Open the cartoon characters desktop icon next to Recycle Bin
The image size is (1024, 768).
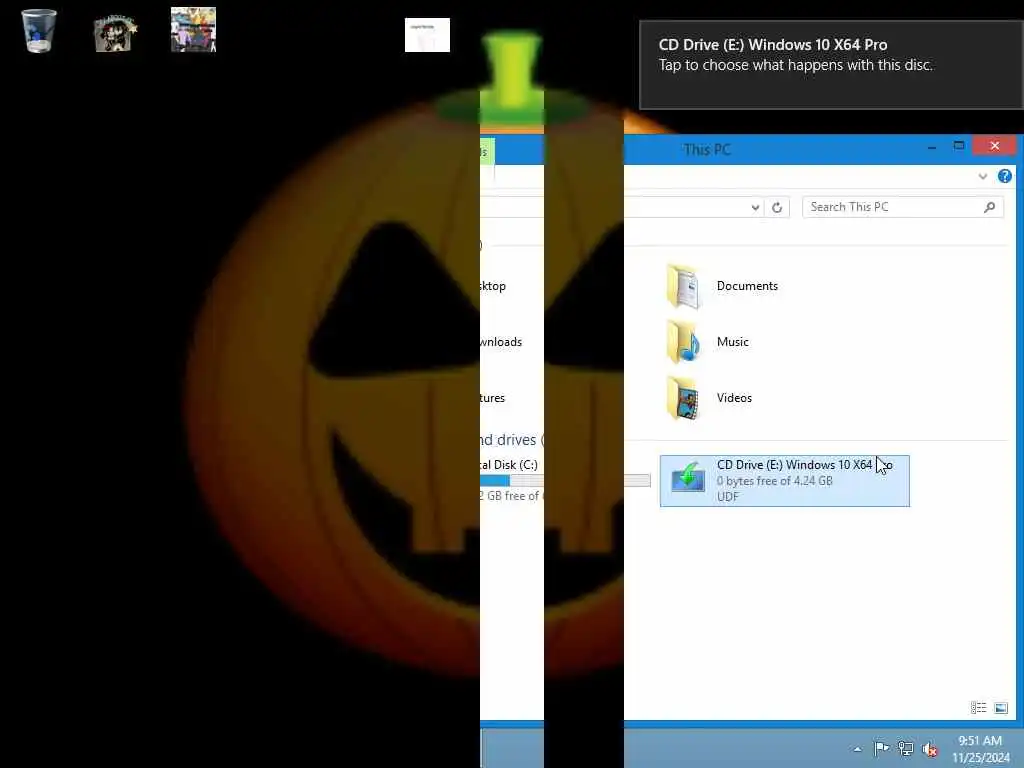point(116,33)
